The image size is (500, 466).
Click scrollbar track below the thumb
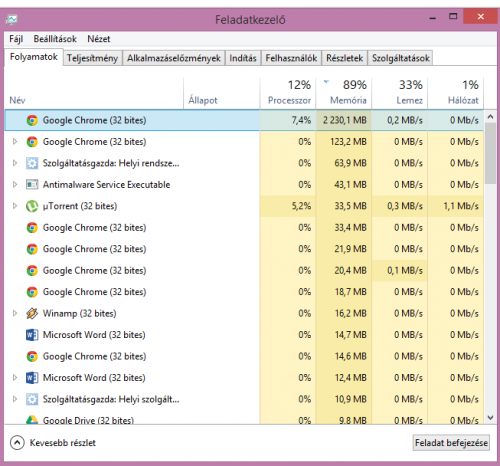(490, 297)
